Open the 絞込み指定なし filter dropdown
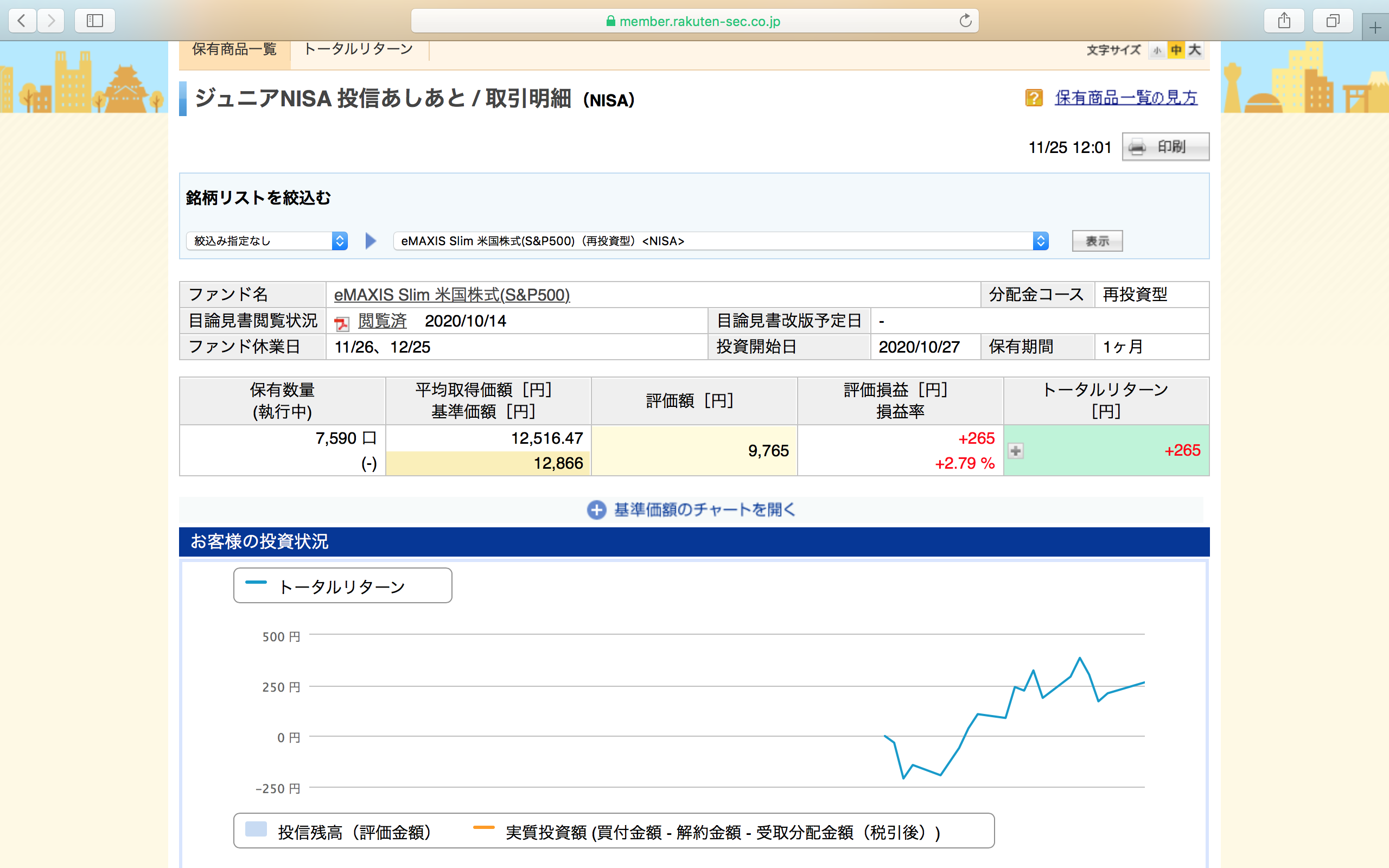This screenshot has width=1389, height=868. pos(267,240)
